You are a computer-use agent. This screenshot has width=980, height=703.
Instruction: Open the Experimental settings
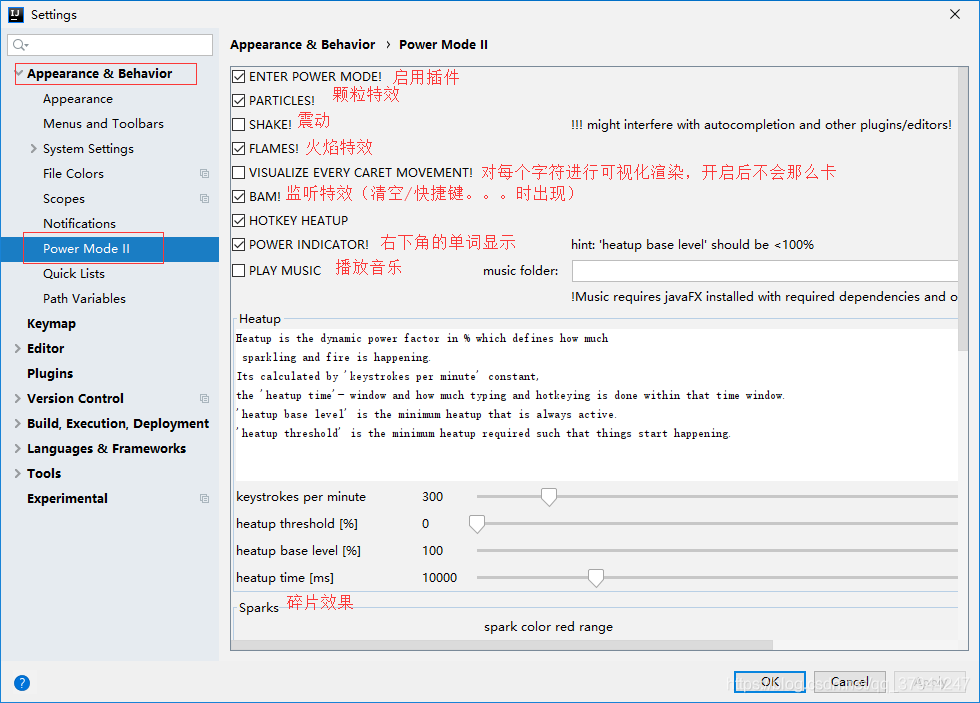point(68,499)
